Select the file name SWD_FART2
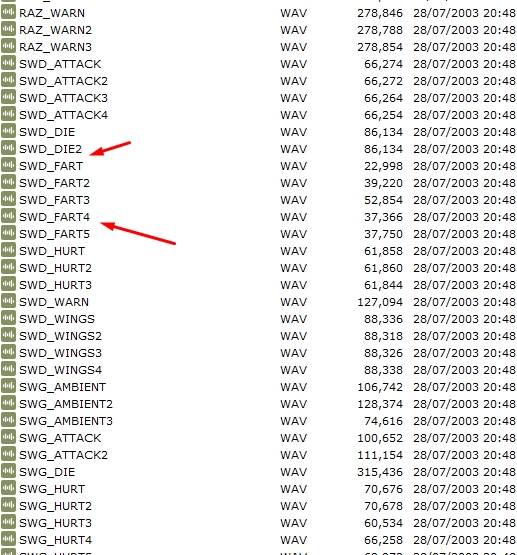The image size is (517, 555). tap(54, 183)
